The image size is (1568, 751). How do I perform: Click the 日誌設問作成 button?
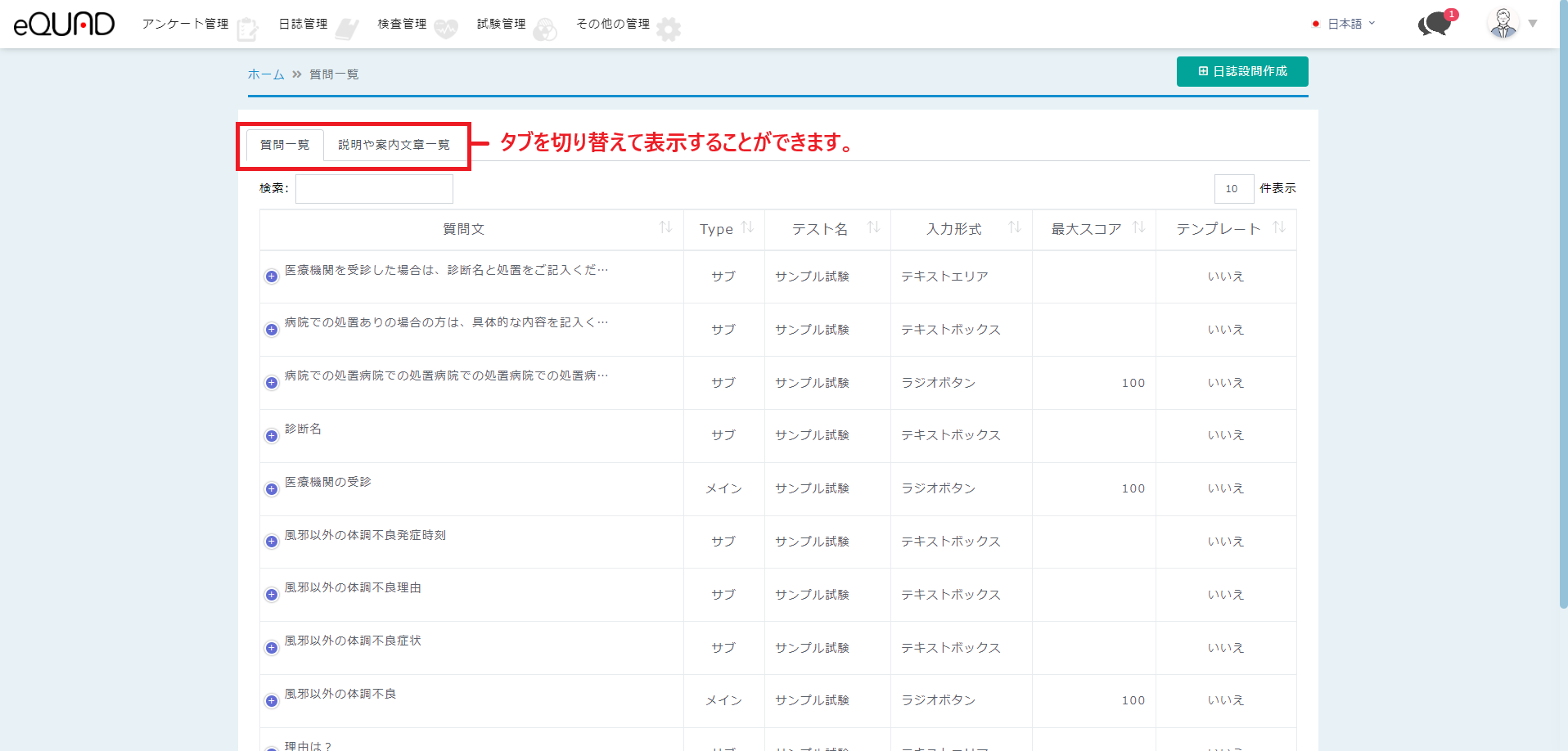pos(1241,71)
